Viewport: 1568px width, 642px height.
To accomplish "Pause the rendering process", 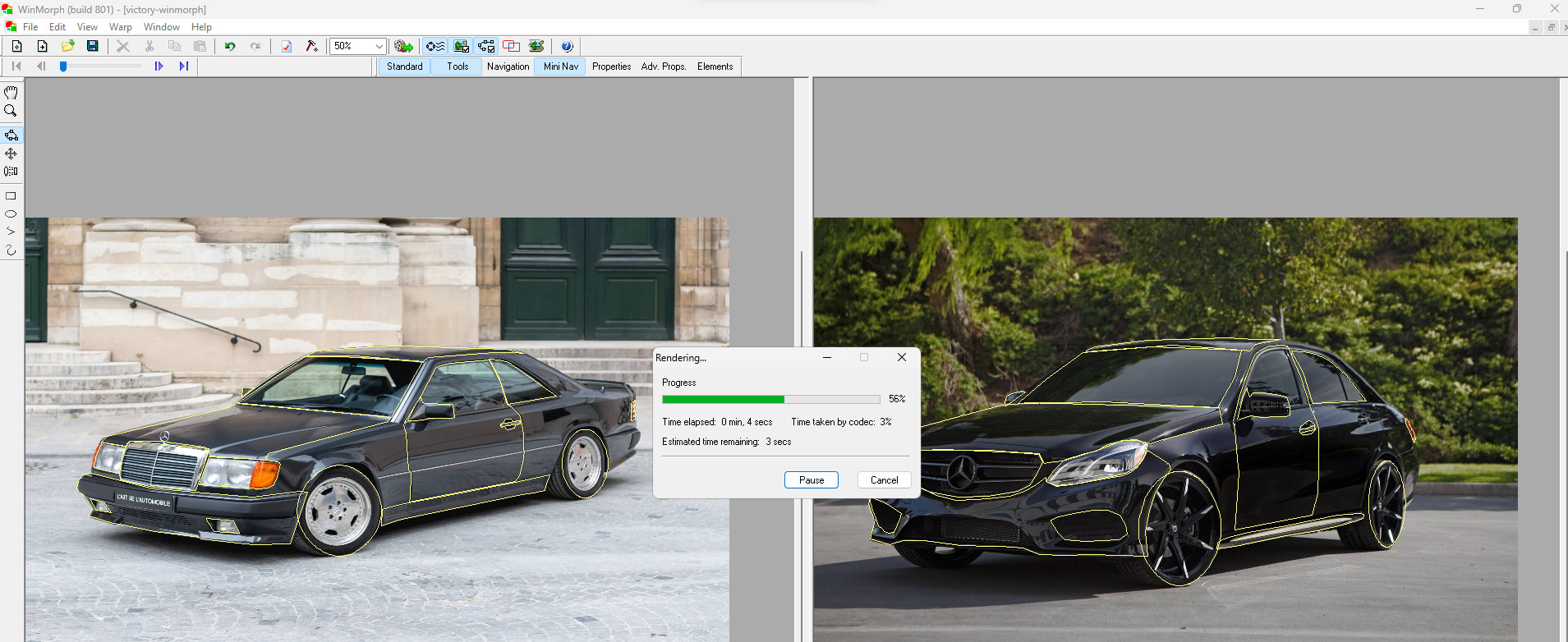I will (x=812, y=480).
